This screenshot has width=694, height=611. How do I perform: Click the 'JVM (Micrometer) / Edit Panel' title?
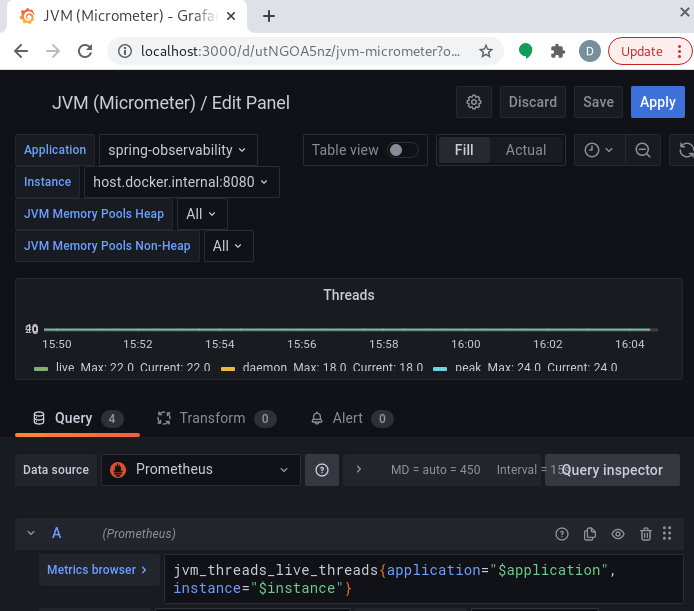coord(171,103)
